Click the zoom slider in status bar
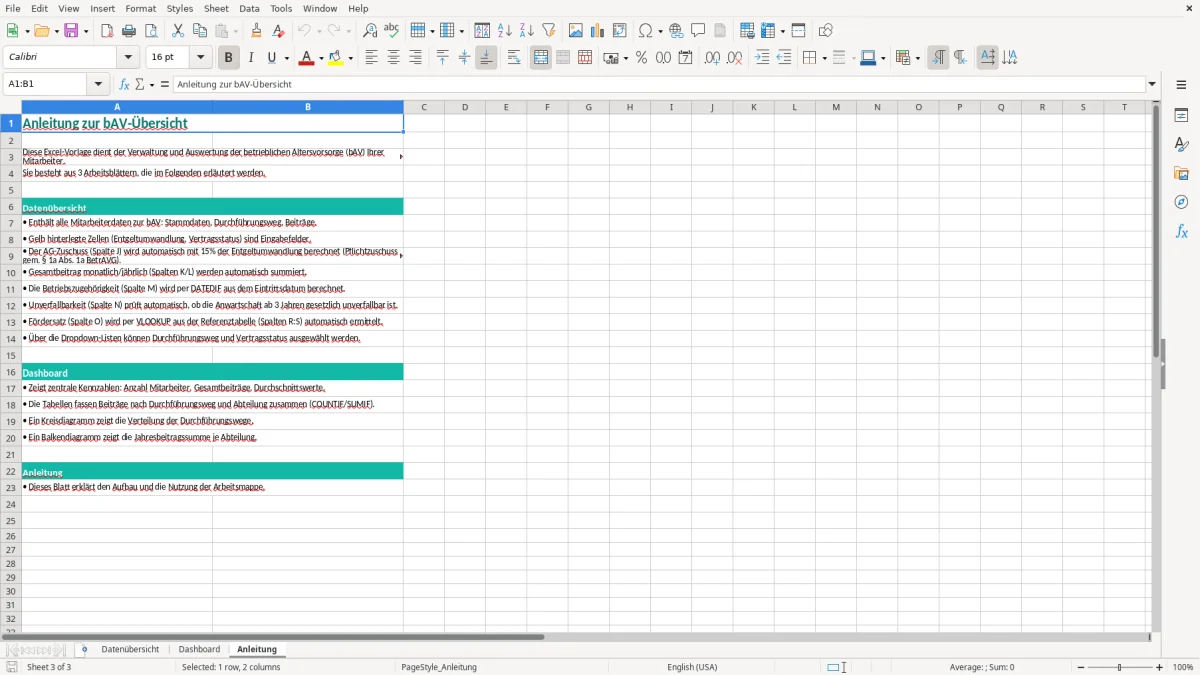 [x=1119, y=667]
